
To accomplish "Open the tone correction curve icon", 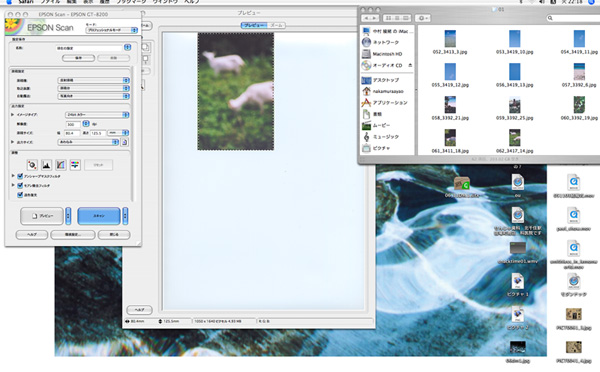I will (60, 165).
